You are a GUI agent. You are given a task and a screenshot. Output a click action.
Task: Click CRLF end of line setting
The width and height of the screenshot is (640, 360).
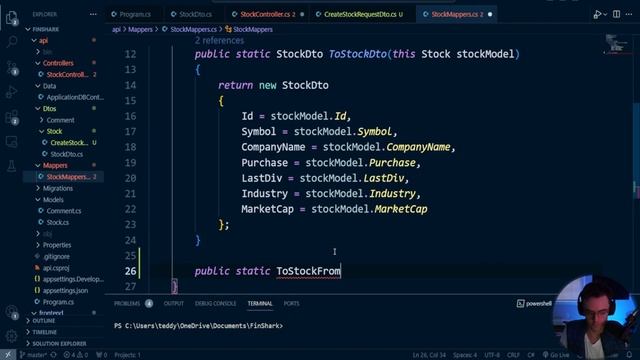click(x=513, y=355)
